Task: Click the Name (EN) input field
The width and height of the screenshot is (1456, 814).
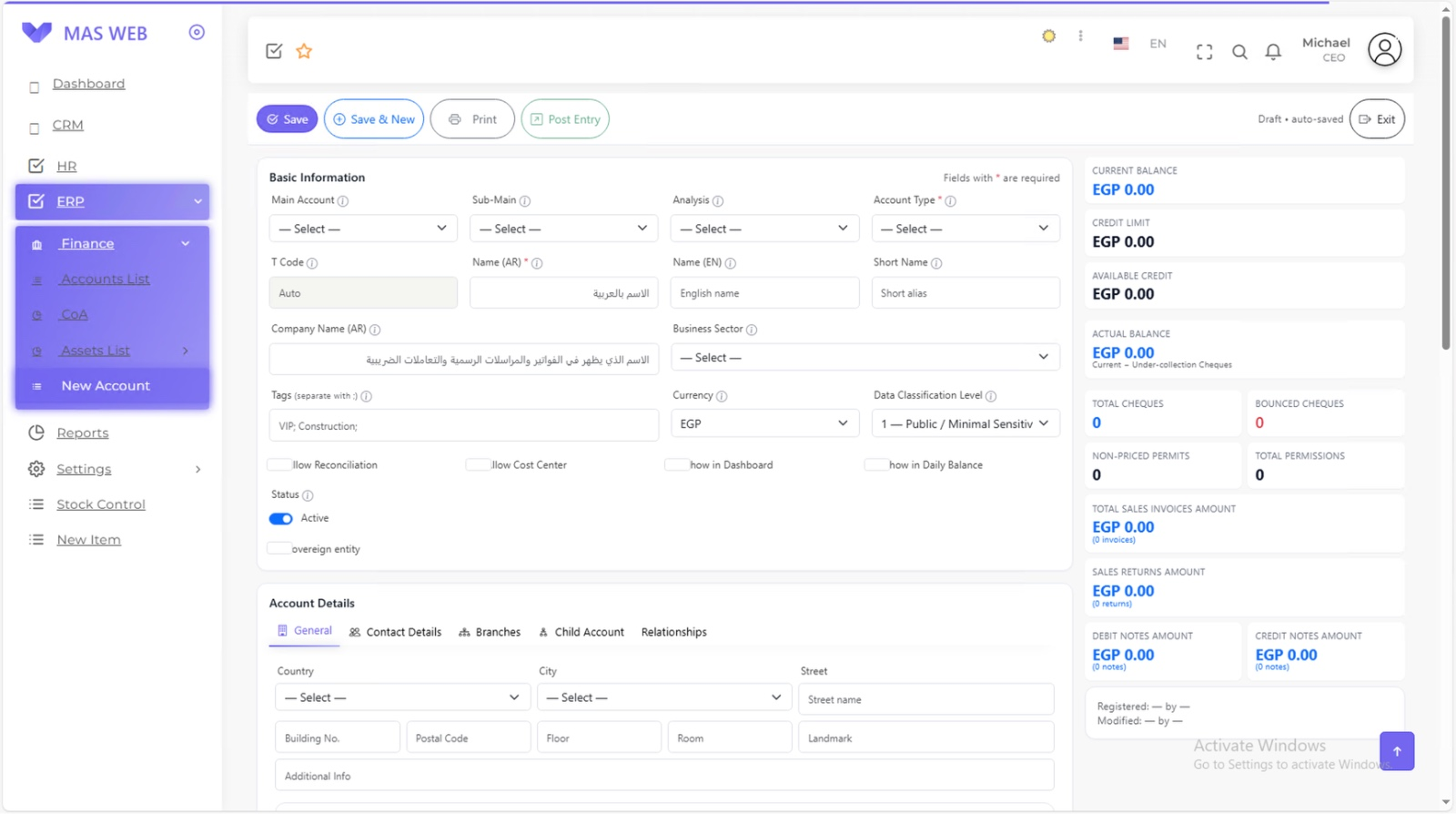Action: pyautogui.click(x=764, y=293)
